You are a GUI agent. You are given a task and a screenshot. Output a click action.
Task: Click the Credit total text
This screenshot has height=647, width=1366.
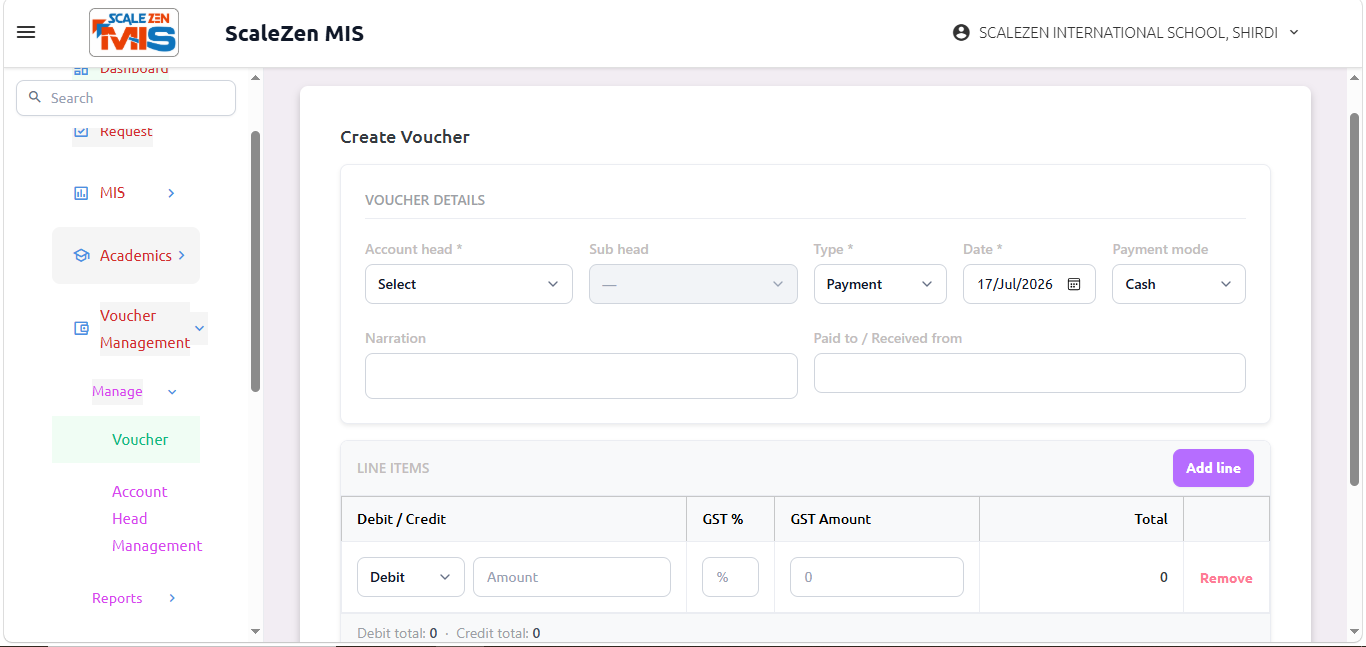[x=498, y=633]
